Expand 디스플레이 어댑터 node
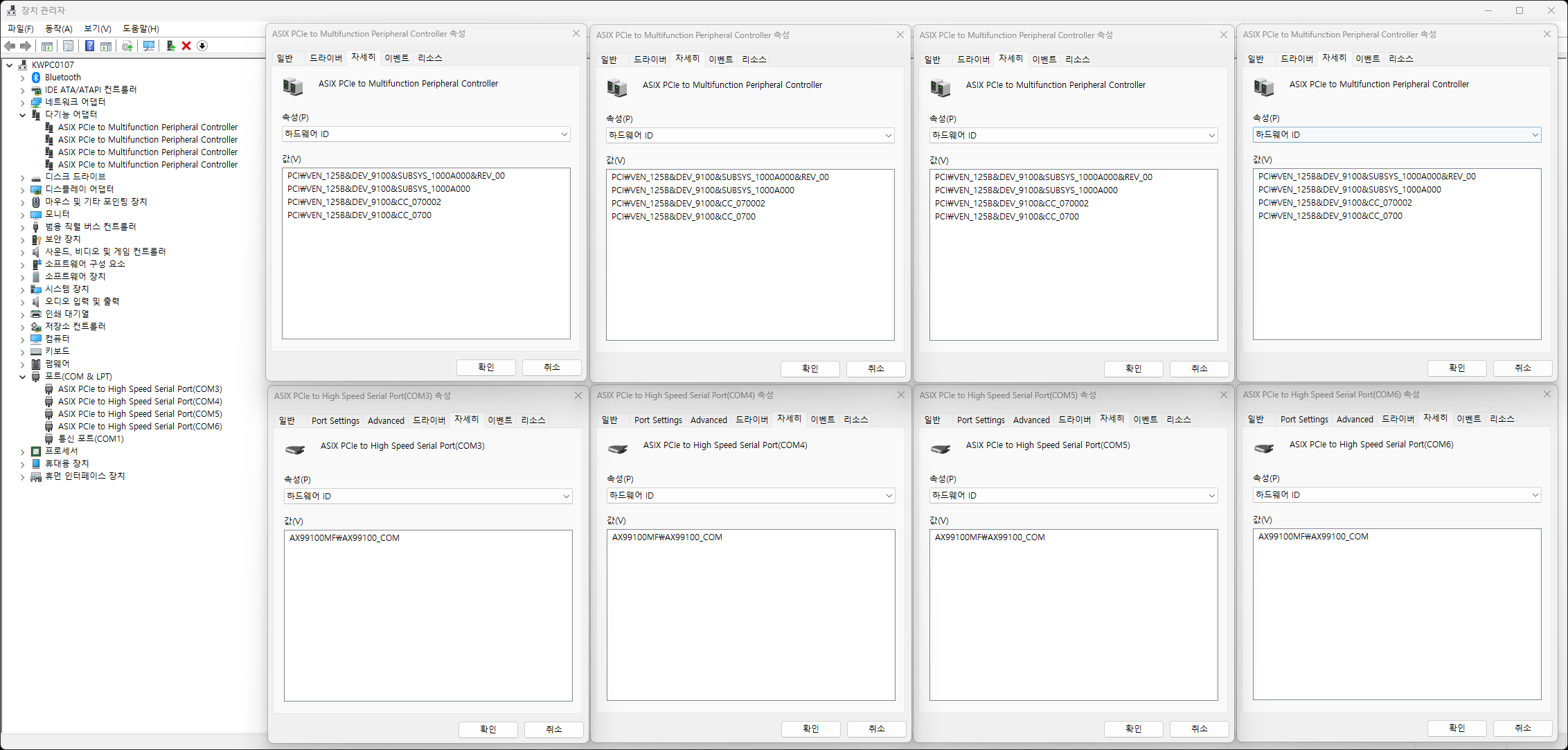 click(22, 190)
